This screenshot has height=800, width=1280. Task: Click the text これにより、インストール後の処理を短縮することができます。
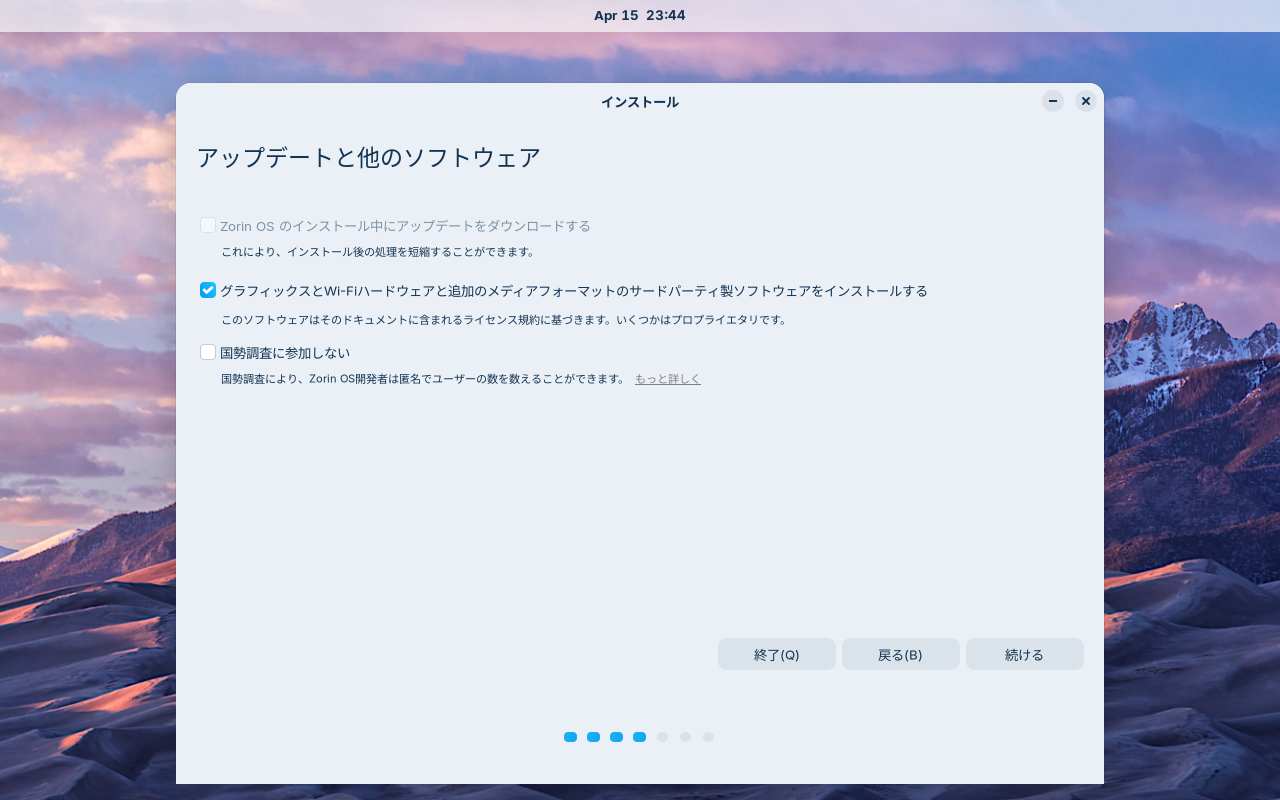tap(378, 252)
